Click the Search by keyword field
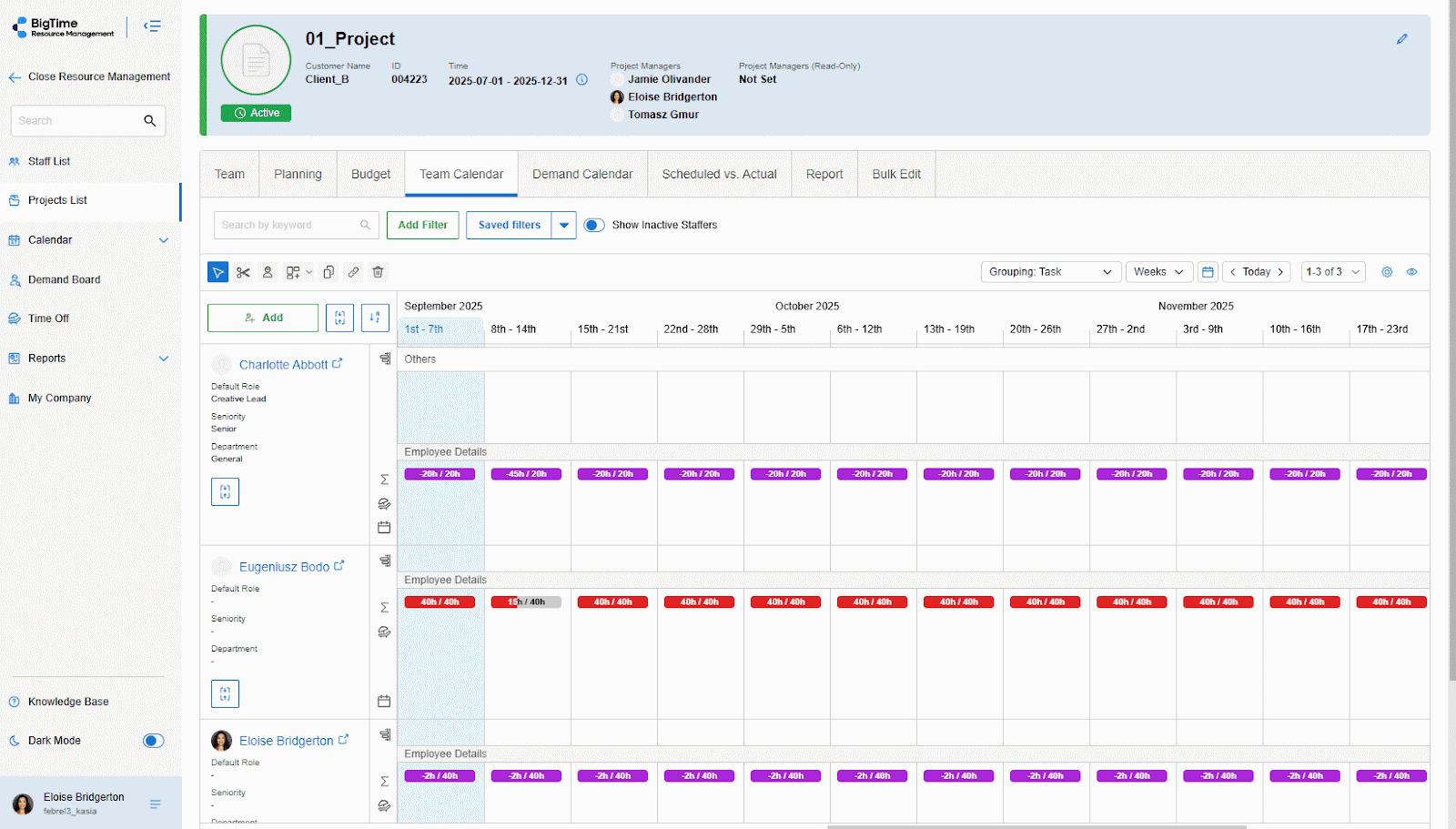 [287, 225]
